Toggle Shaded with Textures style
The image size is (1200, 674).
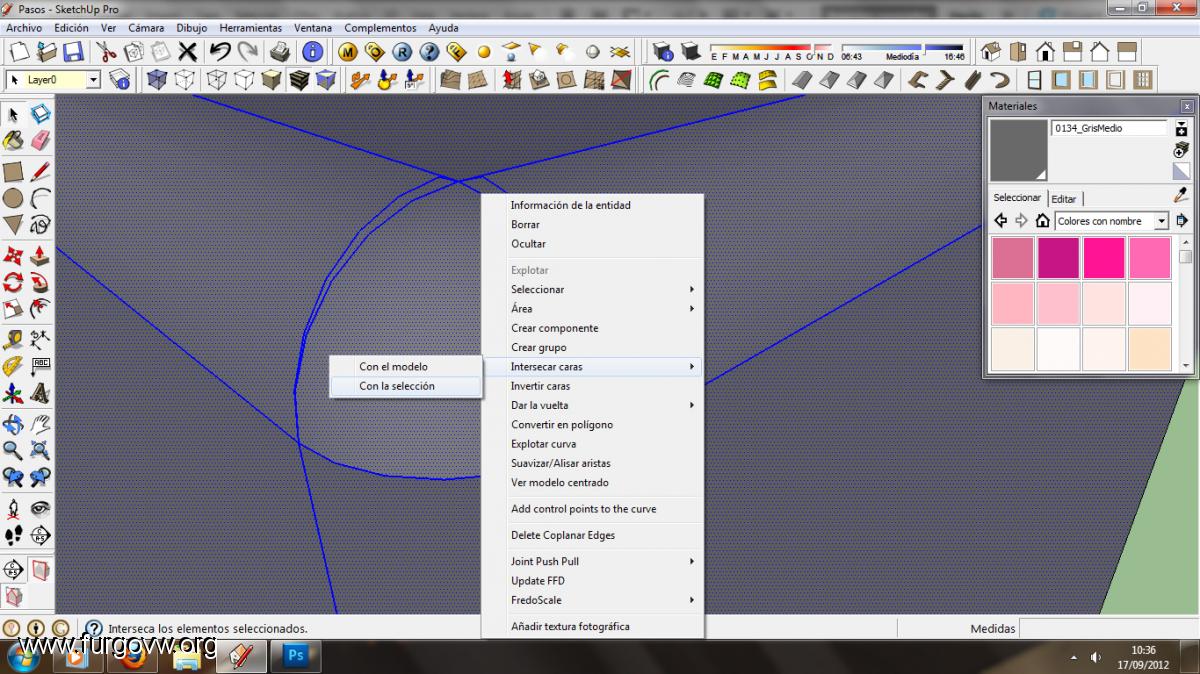tap(299, 80)
